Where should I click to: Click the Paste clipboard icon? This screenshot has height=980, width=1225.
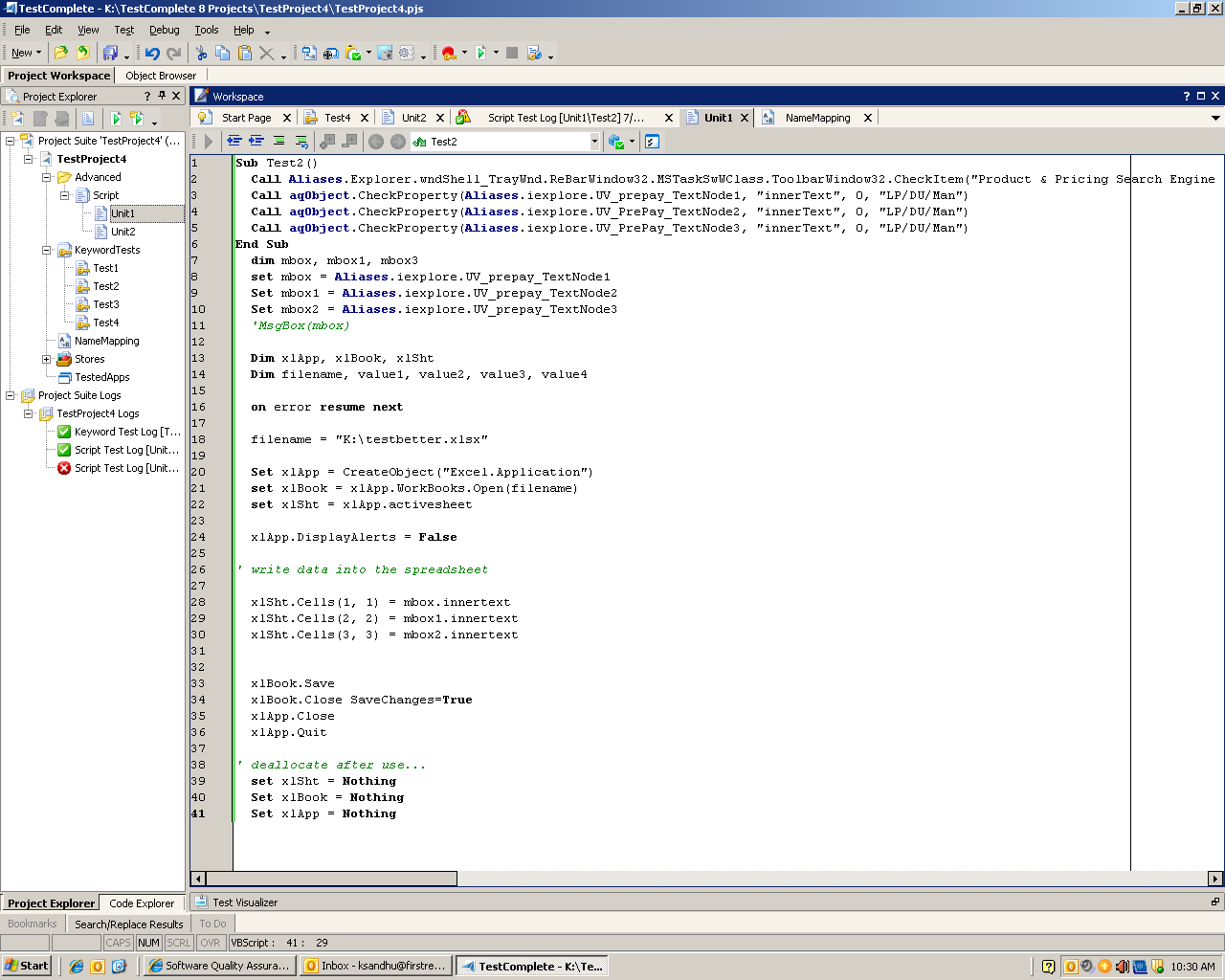245,54
